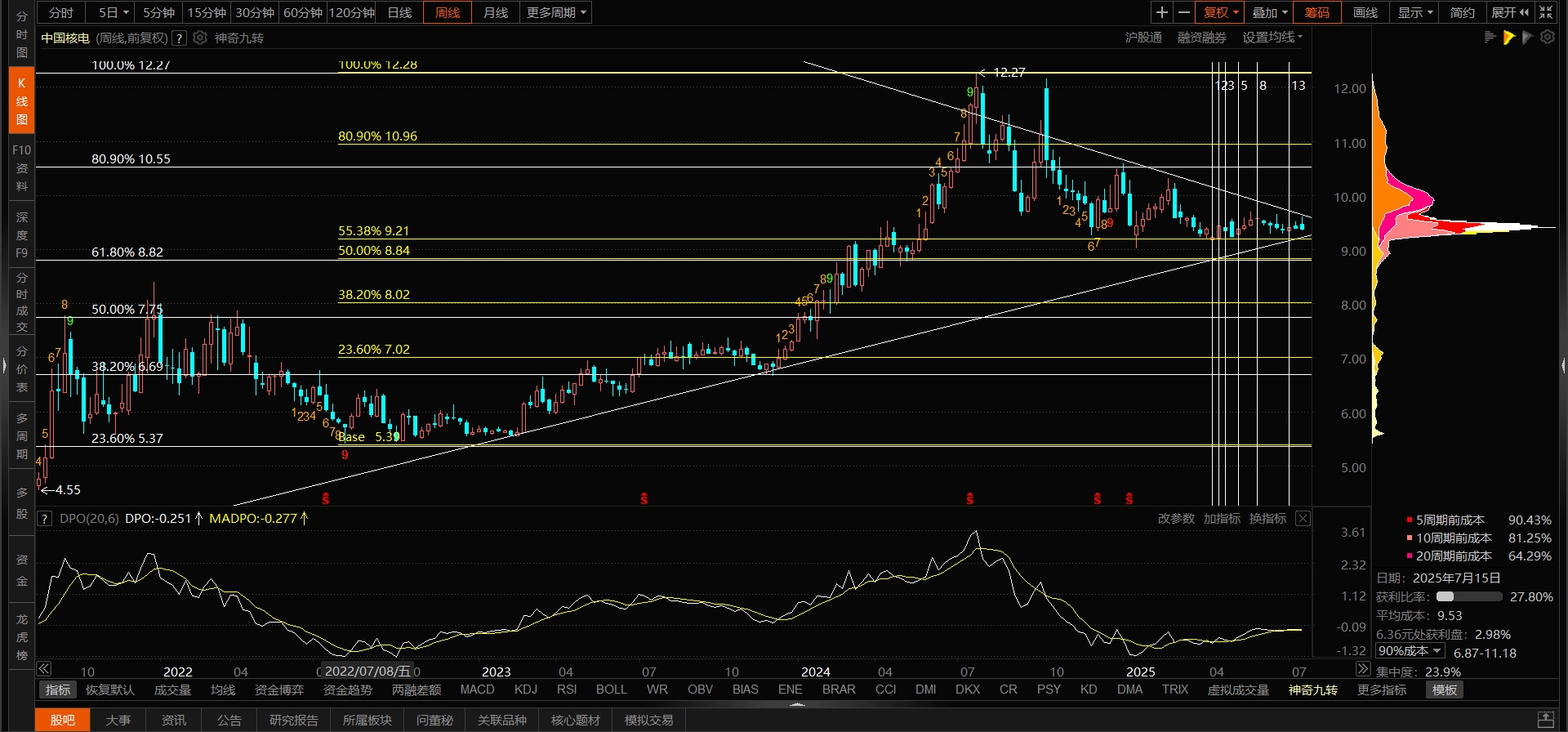Open the 复权 dropdown
1568x732 pixels.
coord(1220,12)
